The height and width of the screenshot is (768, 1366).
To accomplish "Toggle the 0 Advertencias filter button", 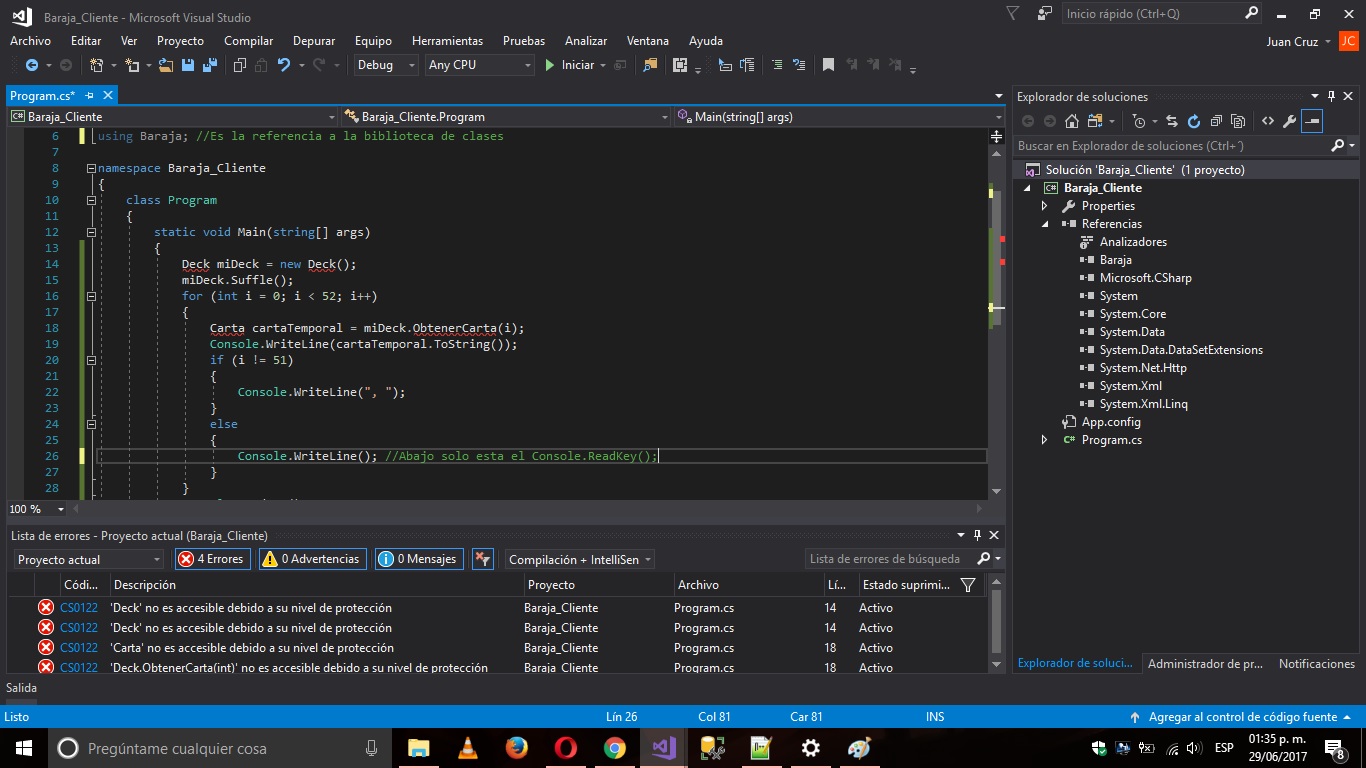I will (x=312, y=559).
